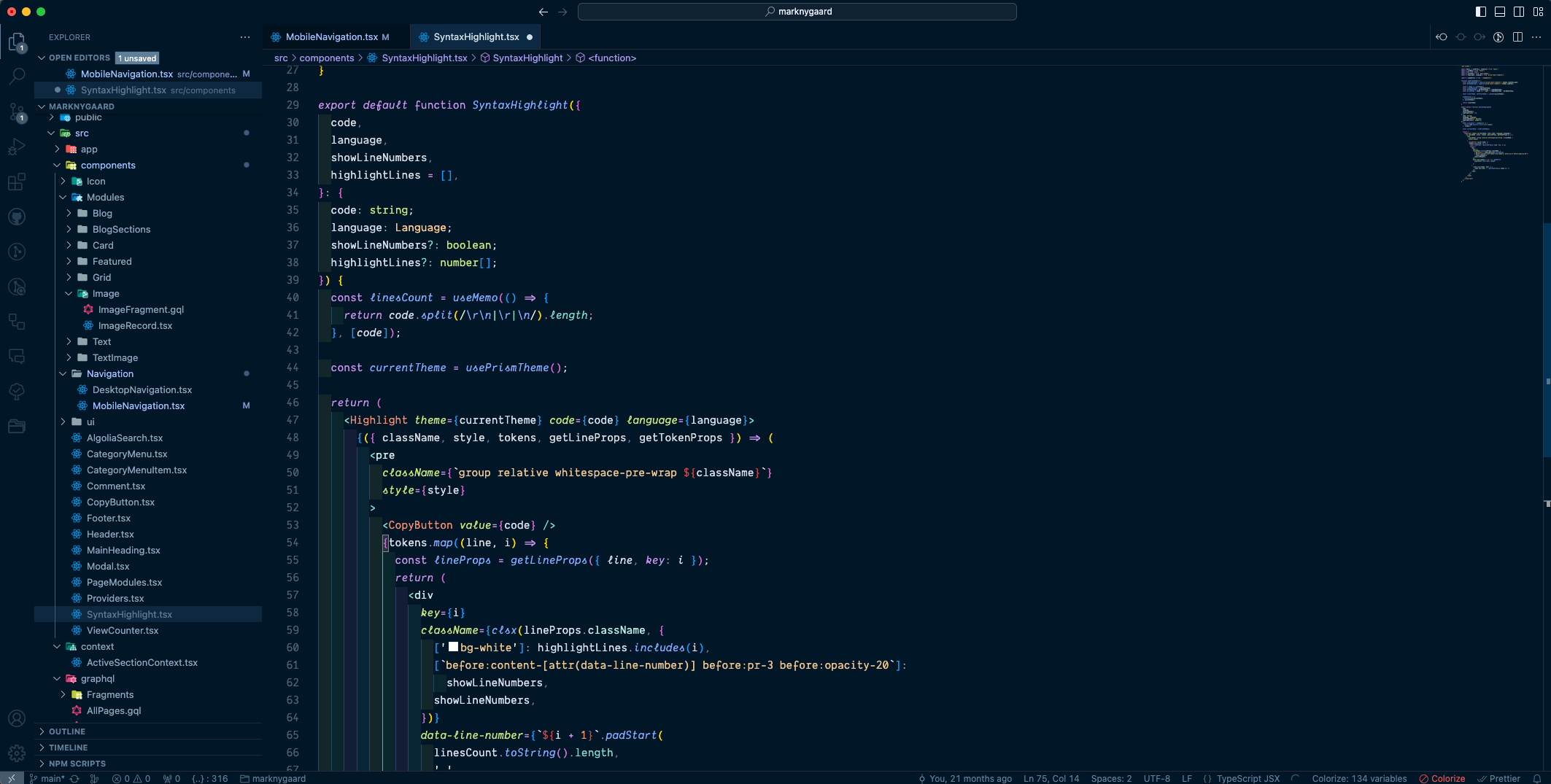
Task: Open the Extensions view
Action: point(17,182)
